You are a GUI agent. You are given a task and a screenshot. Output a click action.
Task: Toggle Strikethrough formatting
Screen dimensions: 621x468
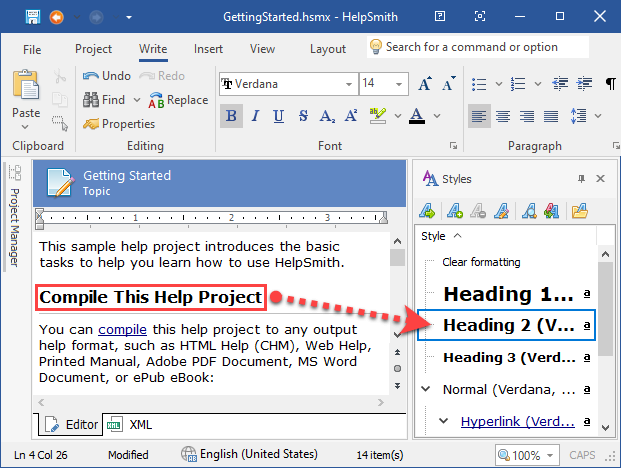[x=303, y=116]
